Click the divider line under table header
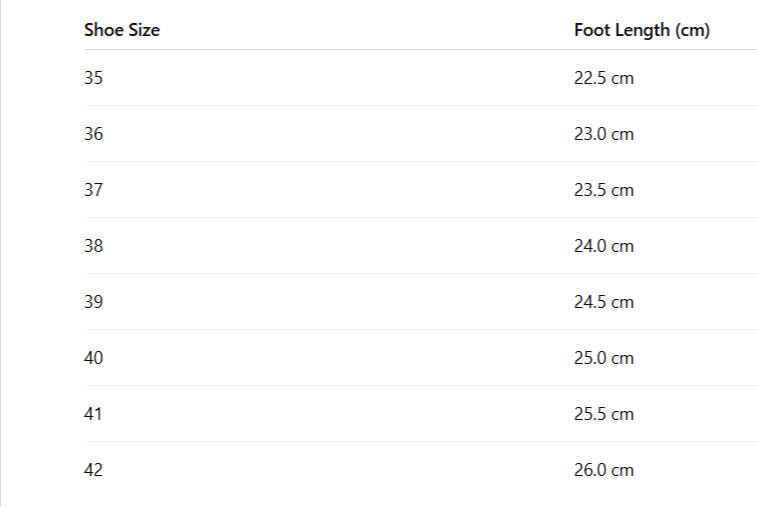 click(x=400, y=50)
